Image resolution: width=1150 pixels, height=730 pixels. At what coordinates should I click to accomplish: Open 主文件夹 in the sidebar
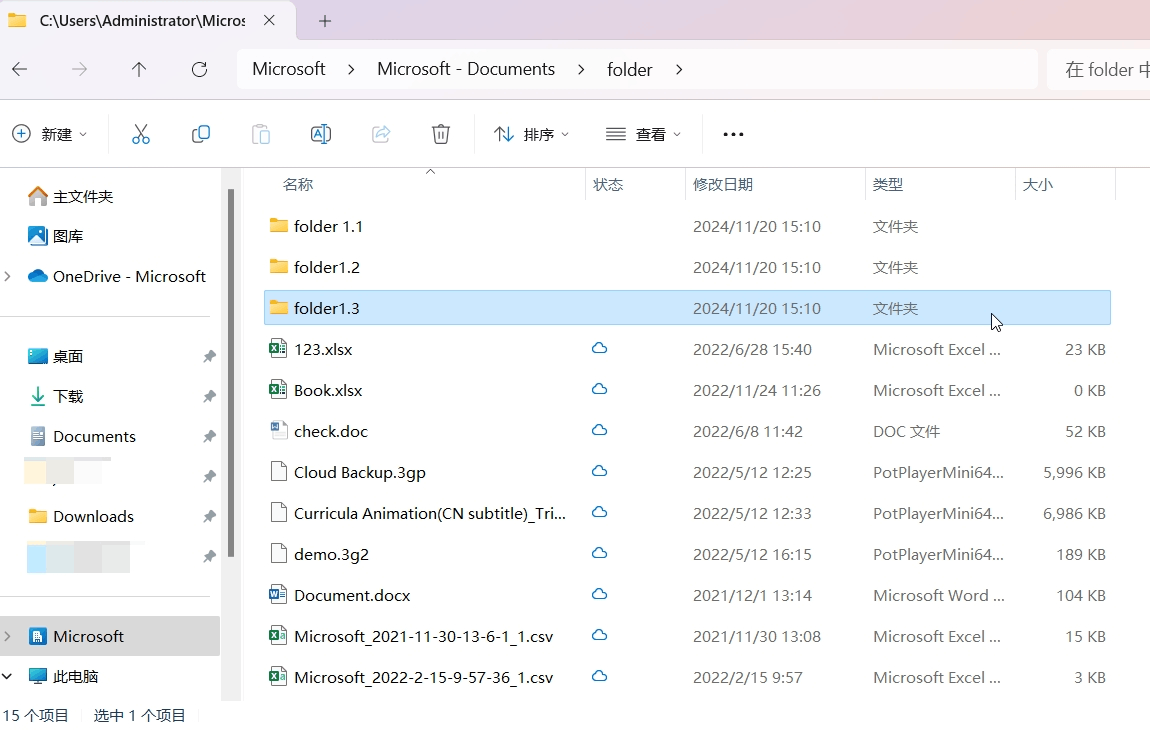click(83, 197)
